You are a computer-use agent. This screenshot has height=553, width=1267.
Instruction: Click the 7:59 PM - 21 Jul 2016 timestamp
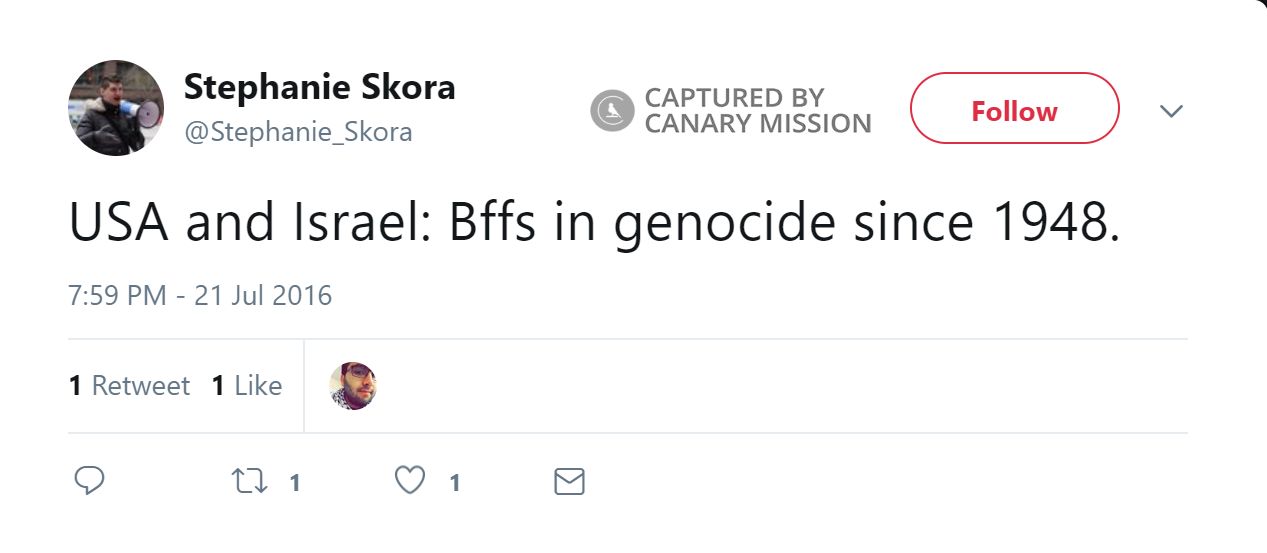click(x=200, y=296)
